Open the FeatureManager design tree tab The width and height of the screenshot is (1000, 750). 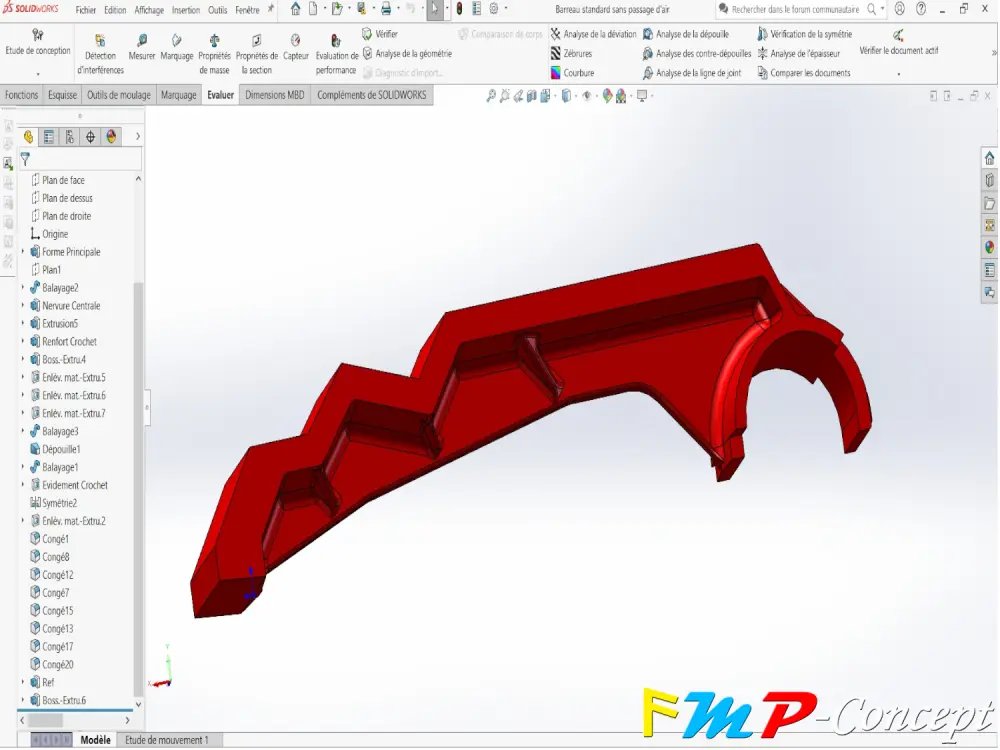[28, 136]
